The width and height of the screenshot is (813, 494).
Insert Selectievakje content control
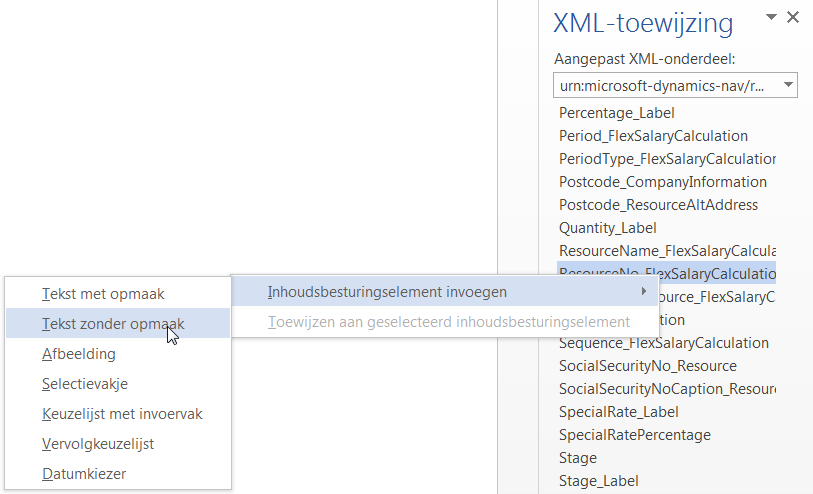(x=85, y=384)
